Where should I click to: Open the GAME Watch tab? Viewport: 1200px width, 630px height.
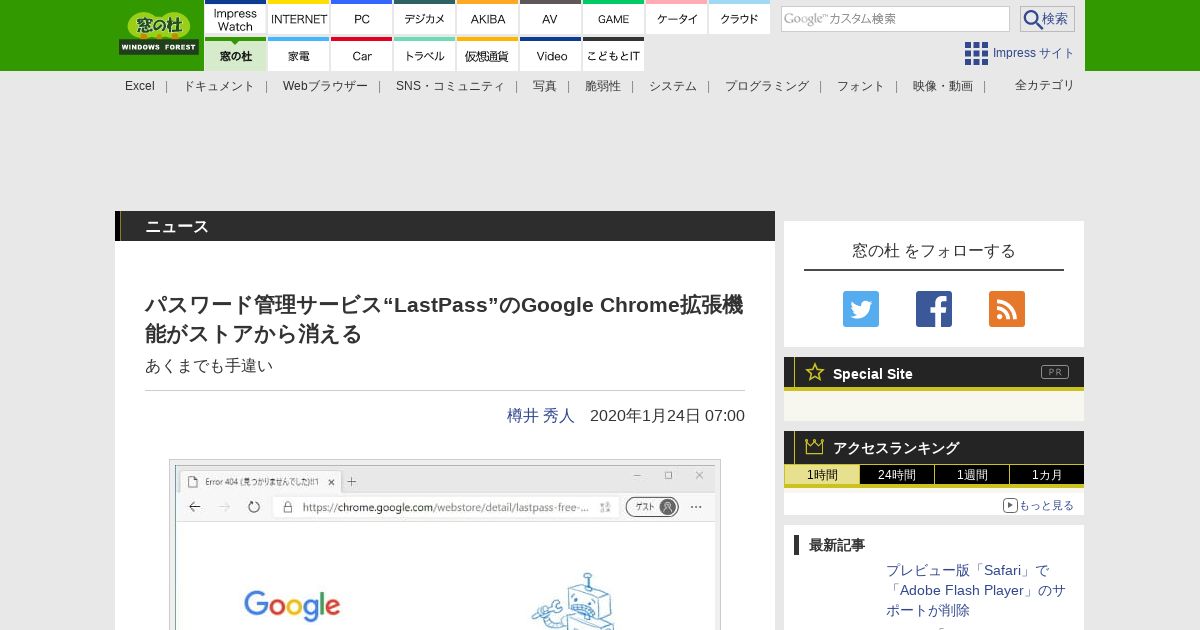(x=613, y=19)
